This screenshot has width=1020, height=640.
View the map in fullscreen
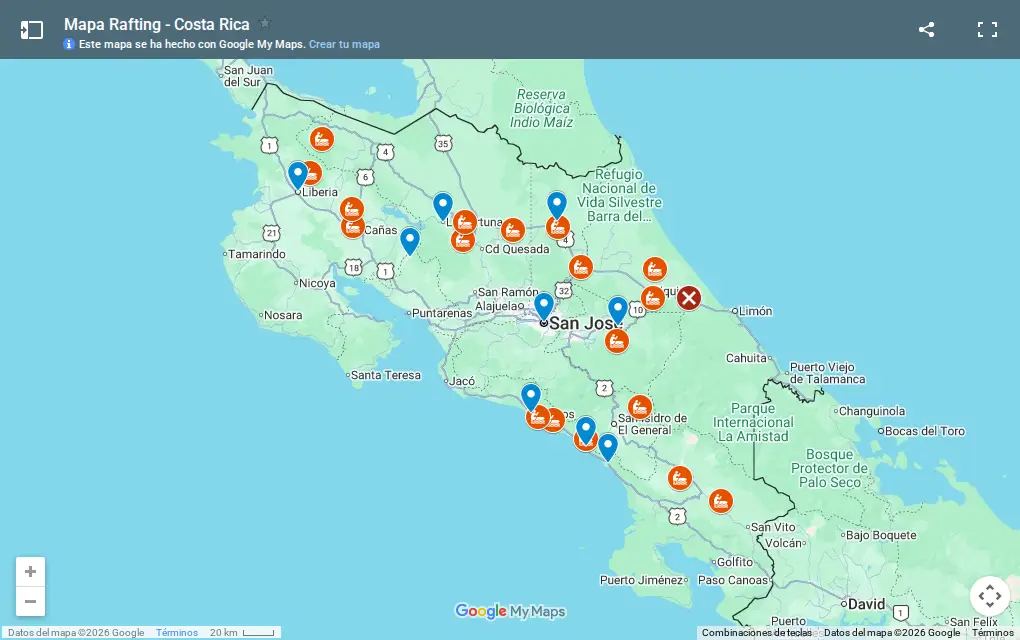987,29
